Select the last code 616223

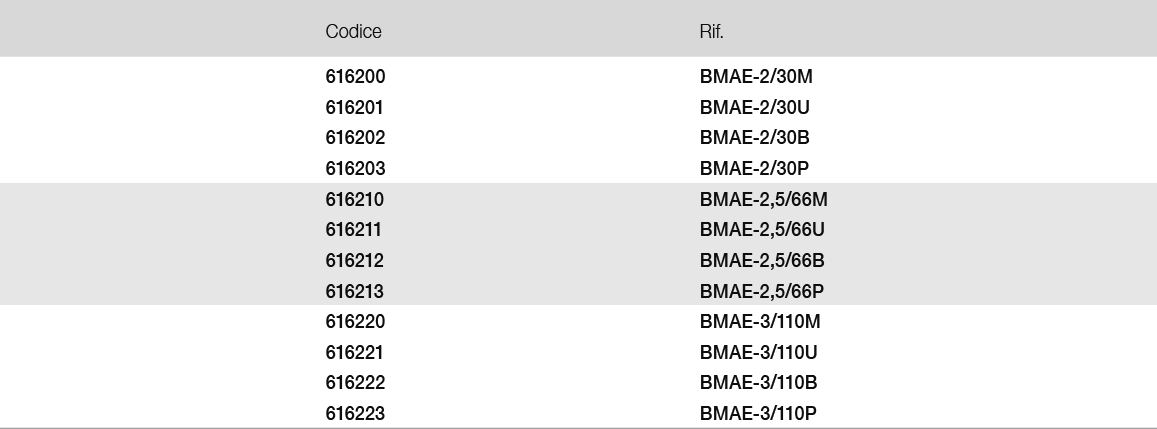[x=356, y=414]
